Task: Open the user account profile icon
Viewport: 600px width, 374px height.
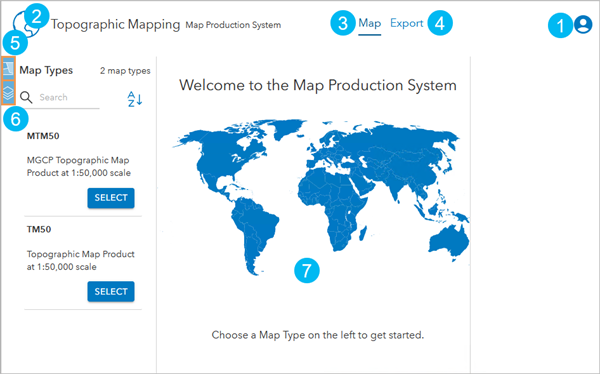Action: point(583,24)
